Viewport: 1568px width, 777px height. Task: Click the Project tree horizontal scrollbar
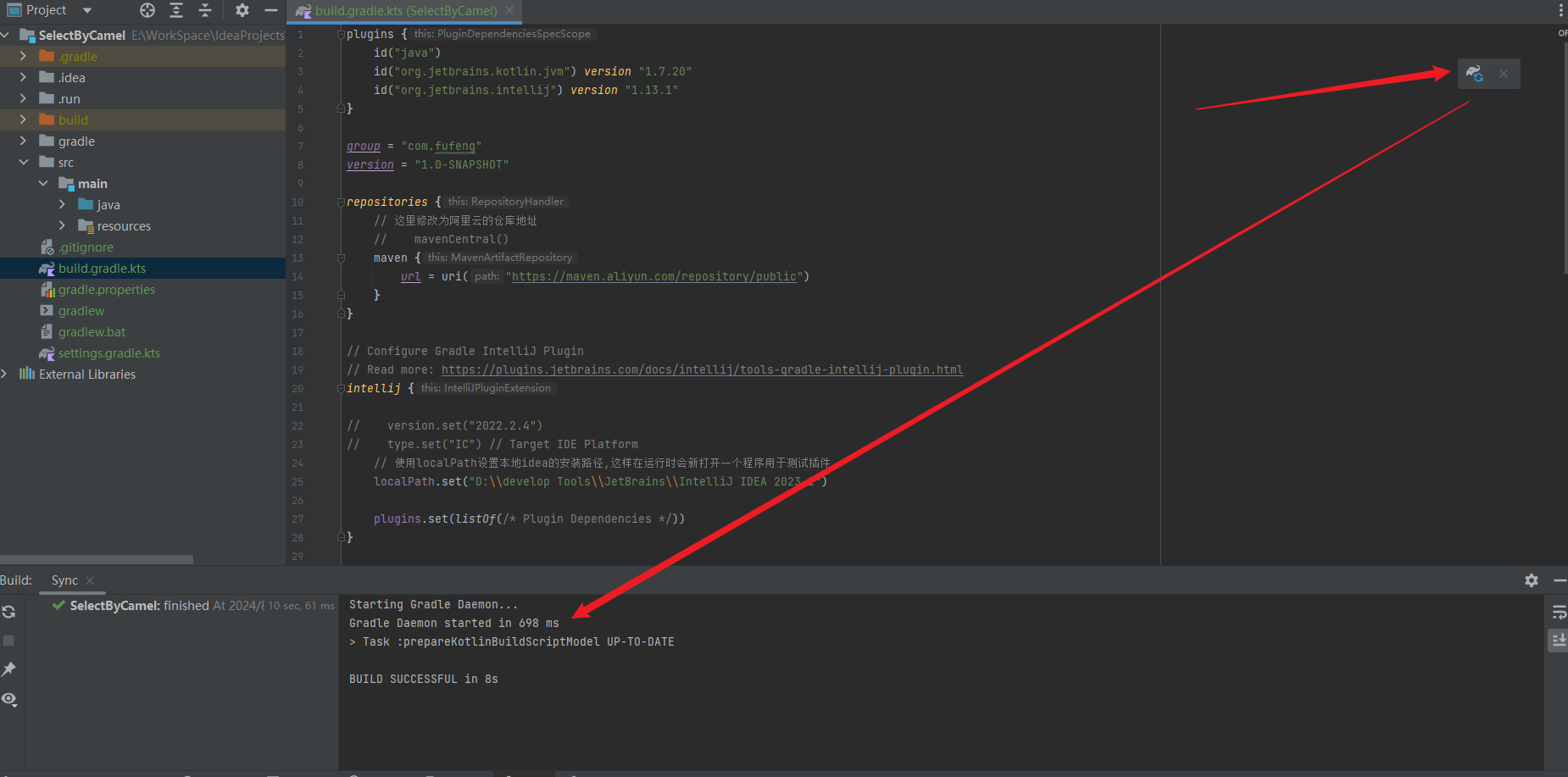[x=97, y=559]
